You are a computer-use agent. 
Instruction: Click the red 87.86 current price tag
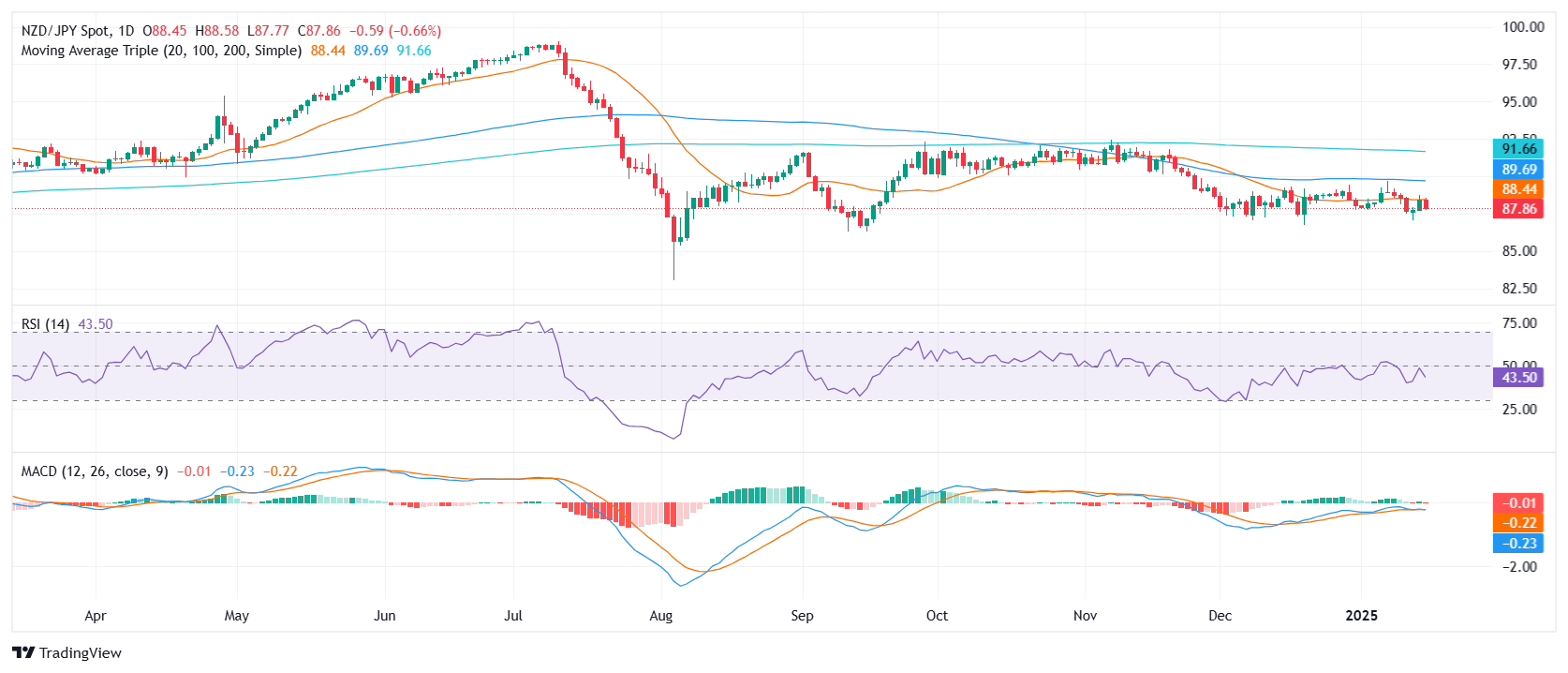(1517, 209)
